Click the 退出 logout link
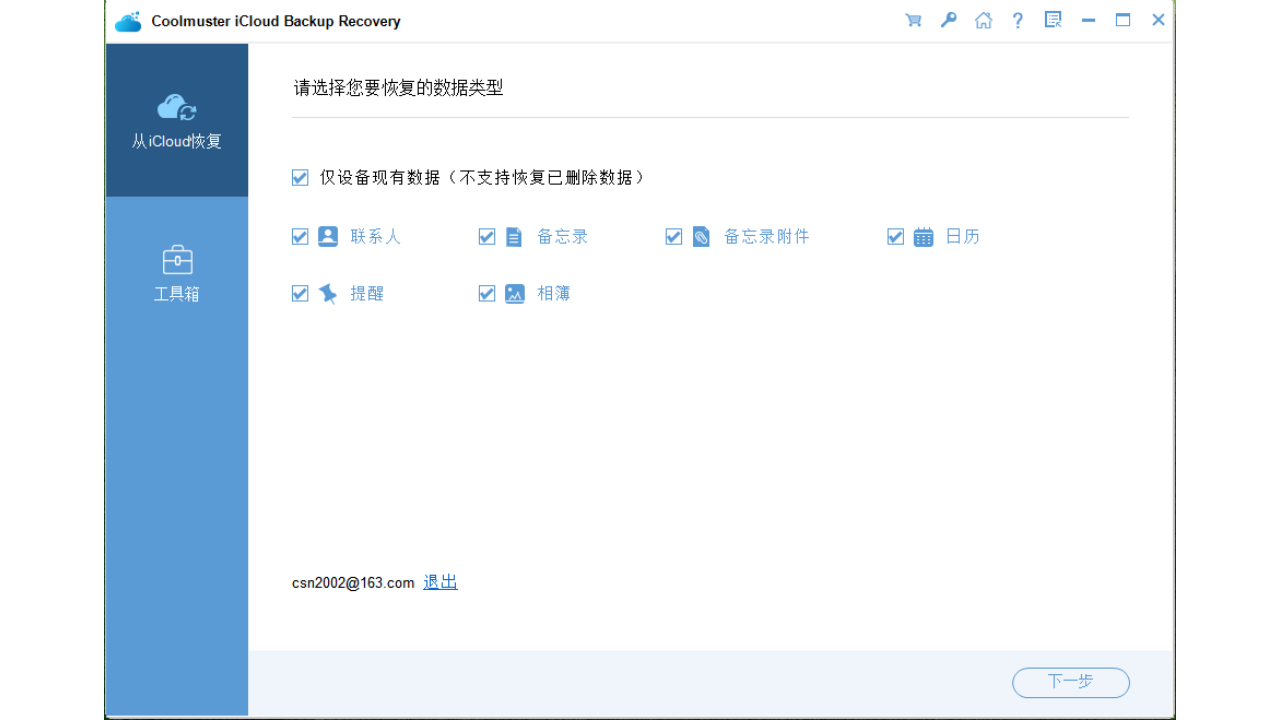This screenshot has width=1280, height=720. click(439, 581)
